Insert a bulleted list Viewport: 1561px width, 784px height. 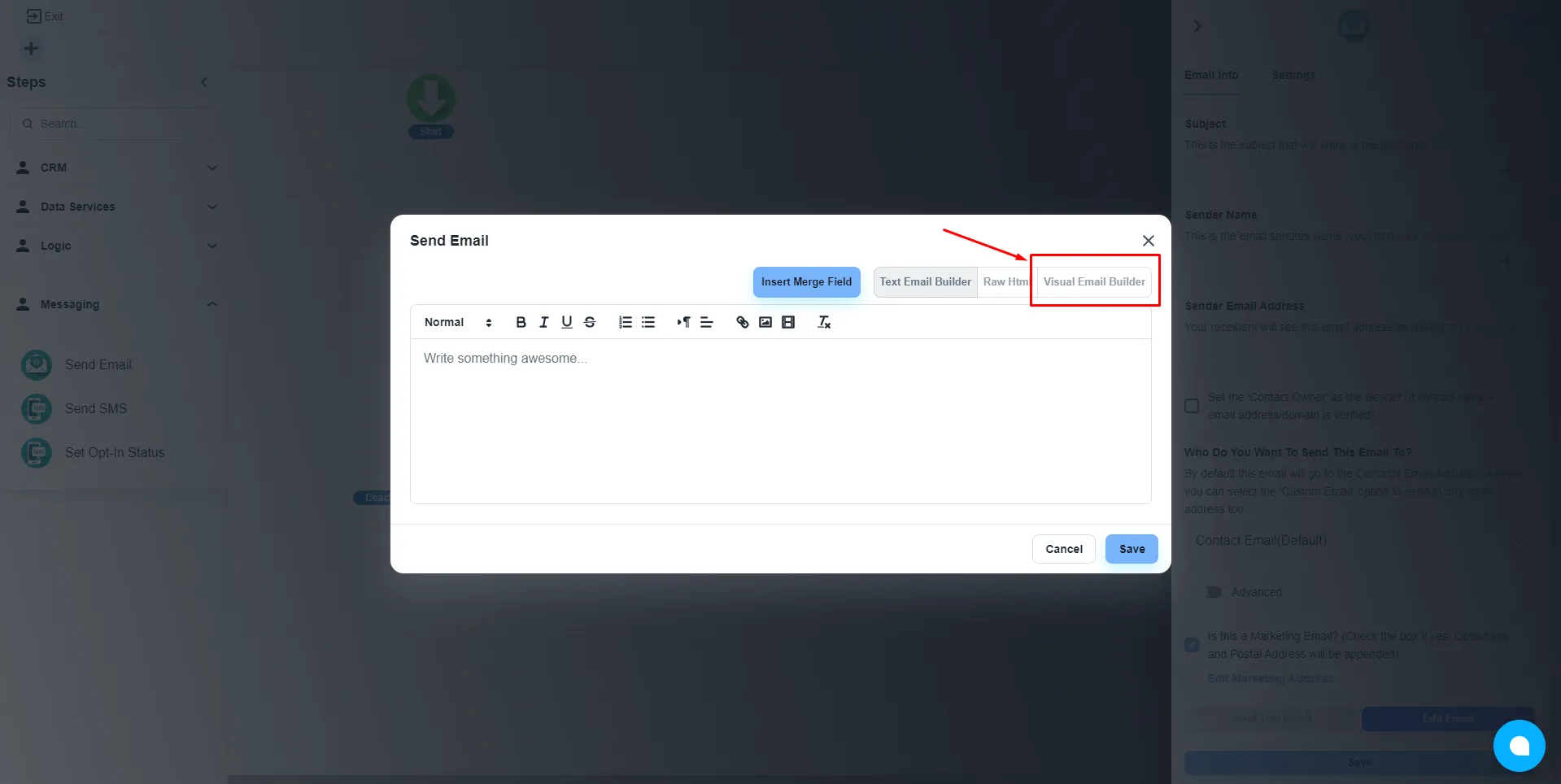(x=648, y=322)
